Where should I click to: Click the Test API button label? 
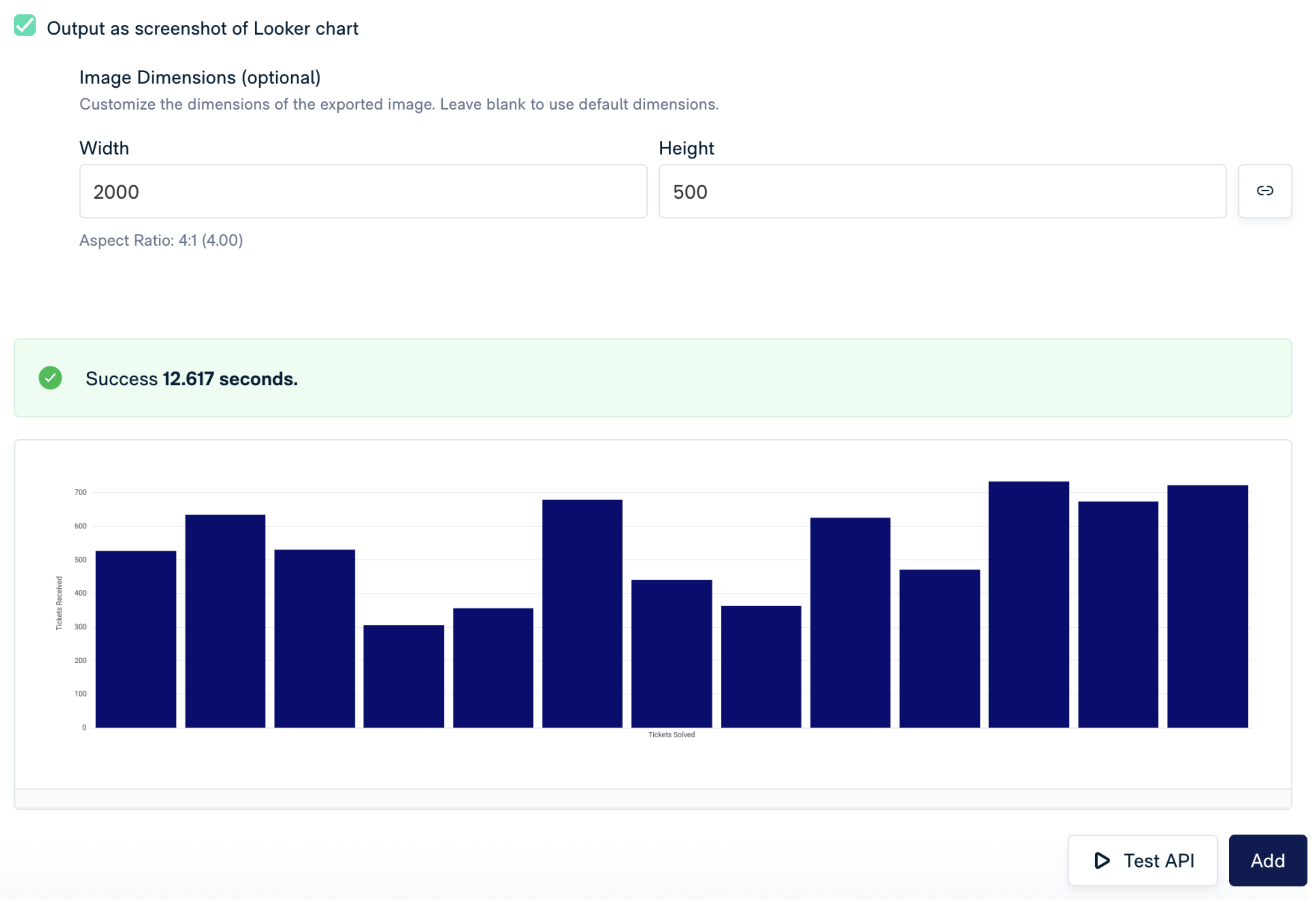(x=1158, y=861)
